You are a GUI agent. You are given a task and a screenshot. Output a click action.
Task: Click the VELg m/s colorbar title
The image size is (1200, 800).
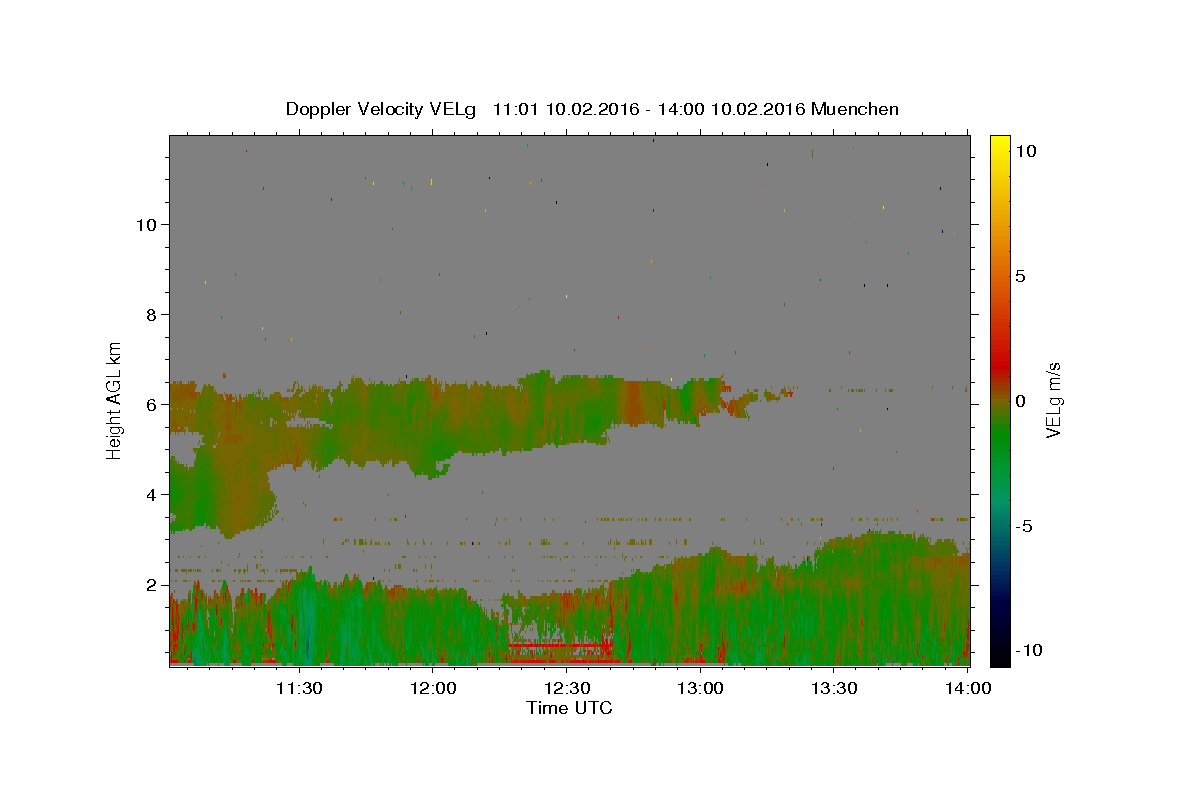point(1053,400)
